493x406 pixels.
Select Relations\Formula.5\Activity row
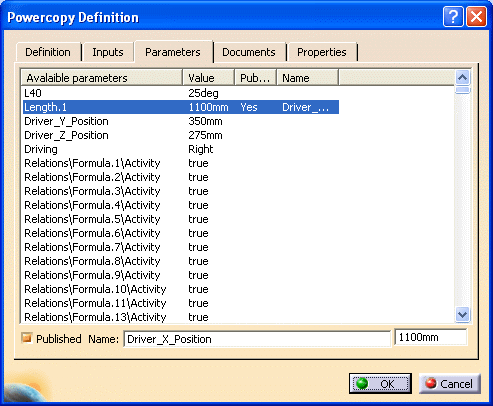pos(181,219)
